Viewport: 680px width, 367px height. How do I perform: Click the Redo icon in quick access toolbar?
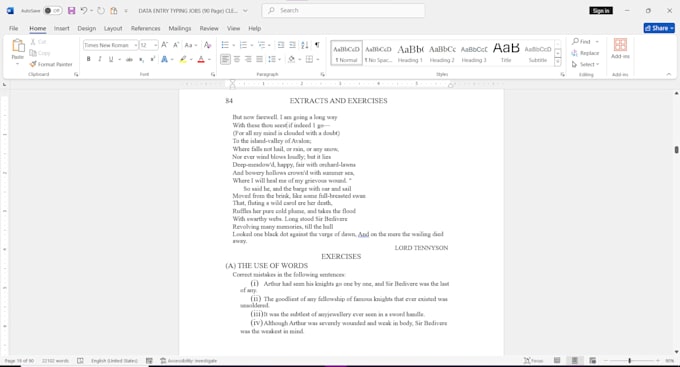101,10
